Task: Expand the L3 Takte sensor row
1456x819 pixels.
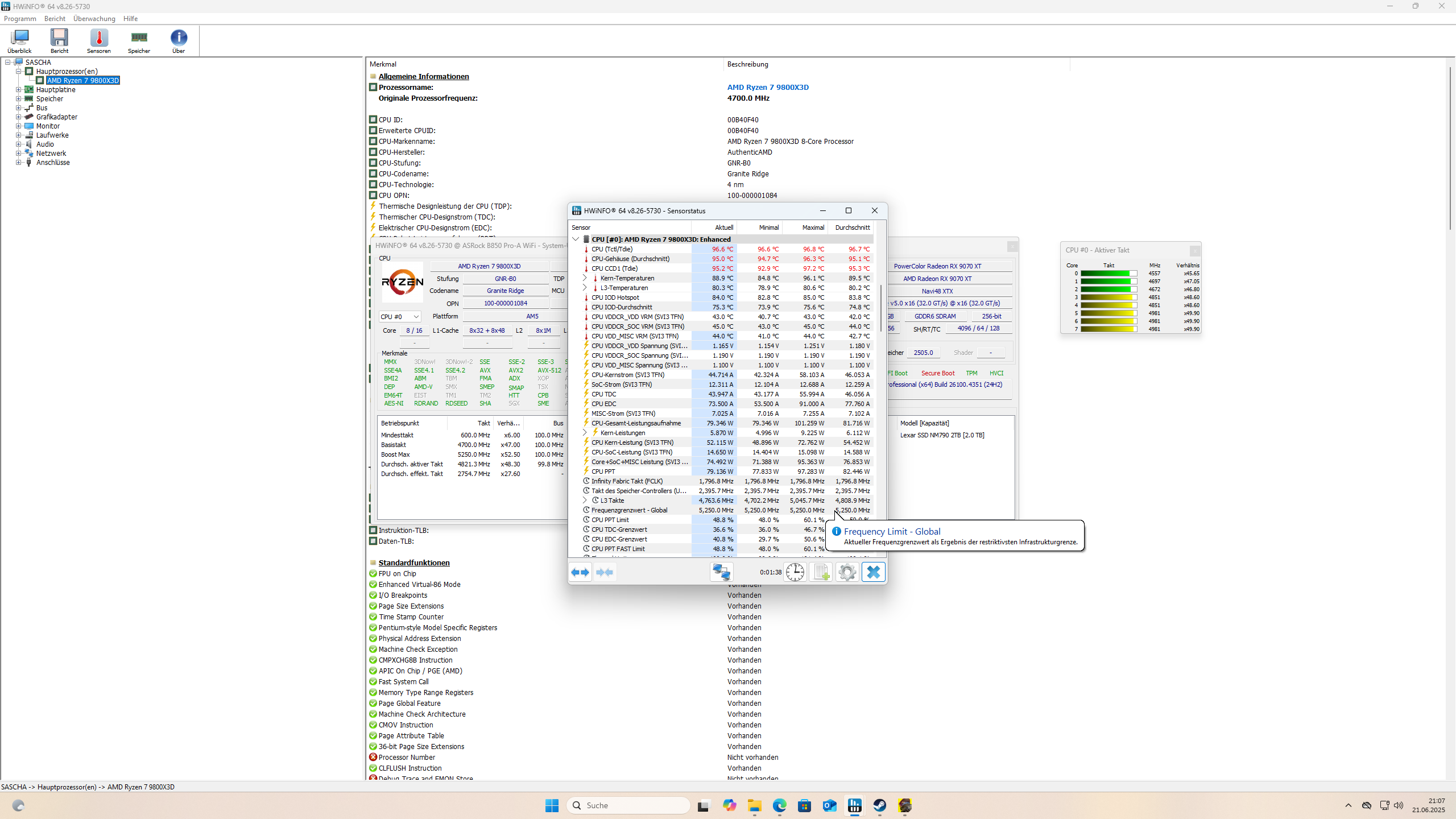Action: pyautogui.click(x=585, y=500)
